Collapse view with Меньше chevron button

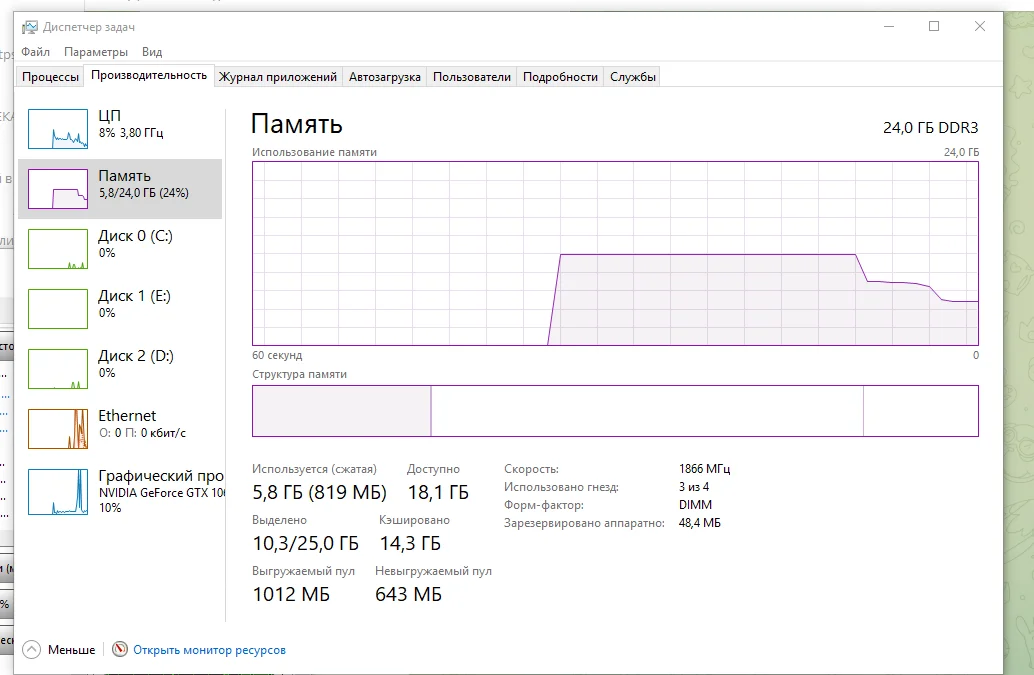(x=32, y=650)
